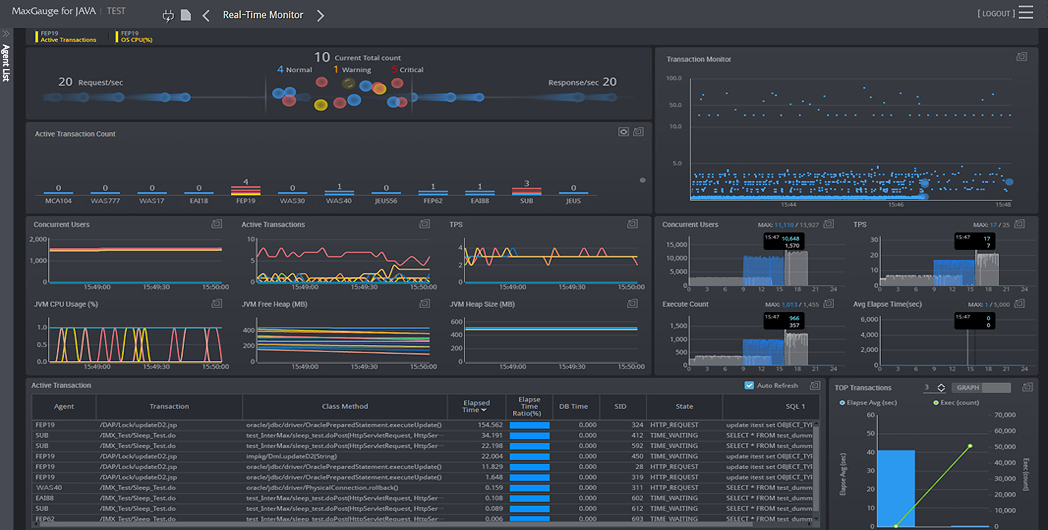Image resolution: width=1048 pixels, height=530 pixels.
Task: Maximize the right Concurrent Users bar chart
Action: pyautogui.click(x=829, y=224)
